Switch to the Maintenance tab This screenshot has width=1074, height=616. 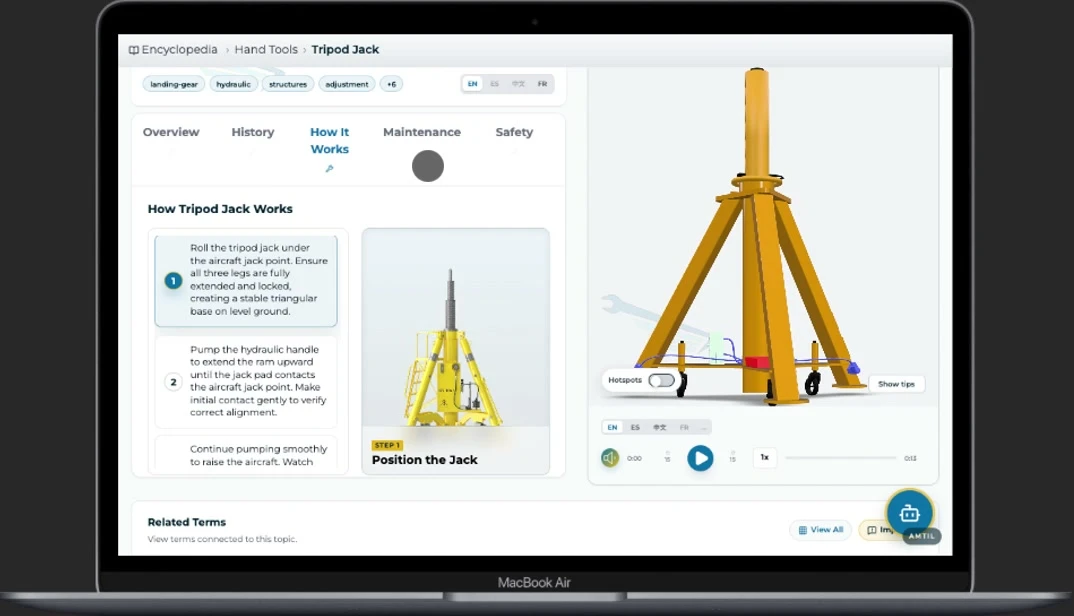(422, 132)
